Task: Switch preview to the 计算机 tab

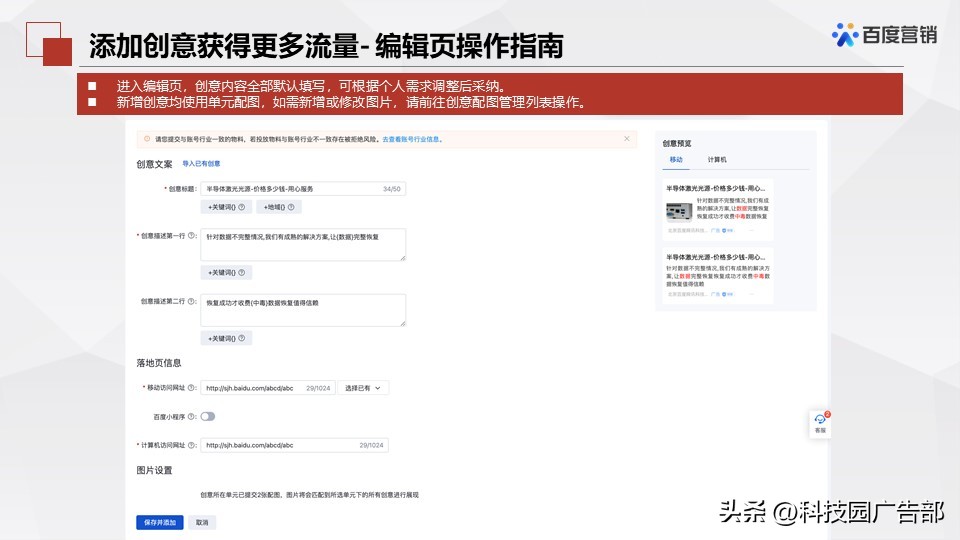Action: tap(717, 160)
